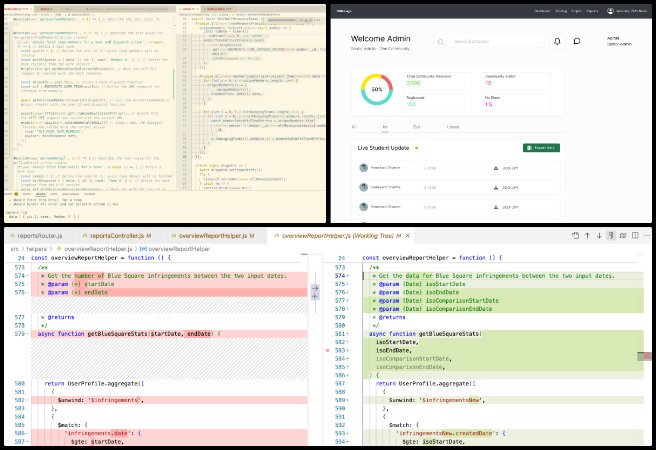The image size is (656, 450).
Task: Select the 'In' tab on the dashboard
Action: [384, 127]
